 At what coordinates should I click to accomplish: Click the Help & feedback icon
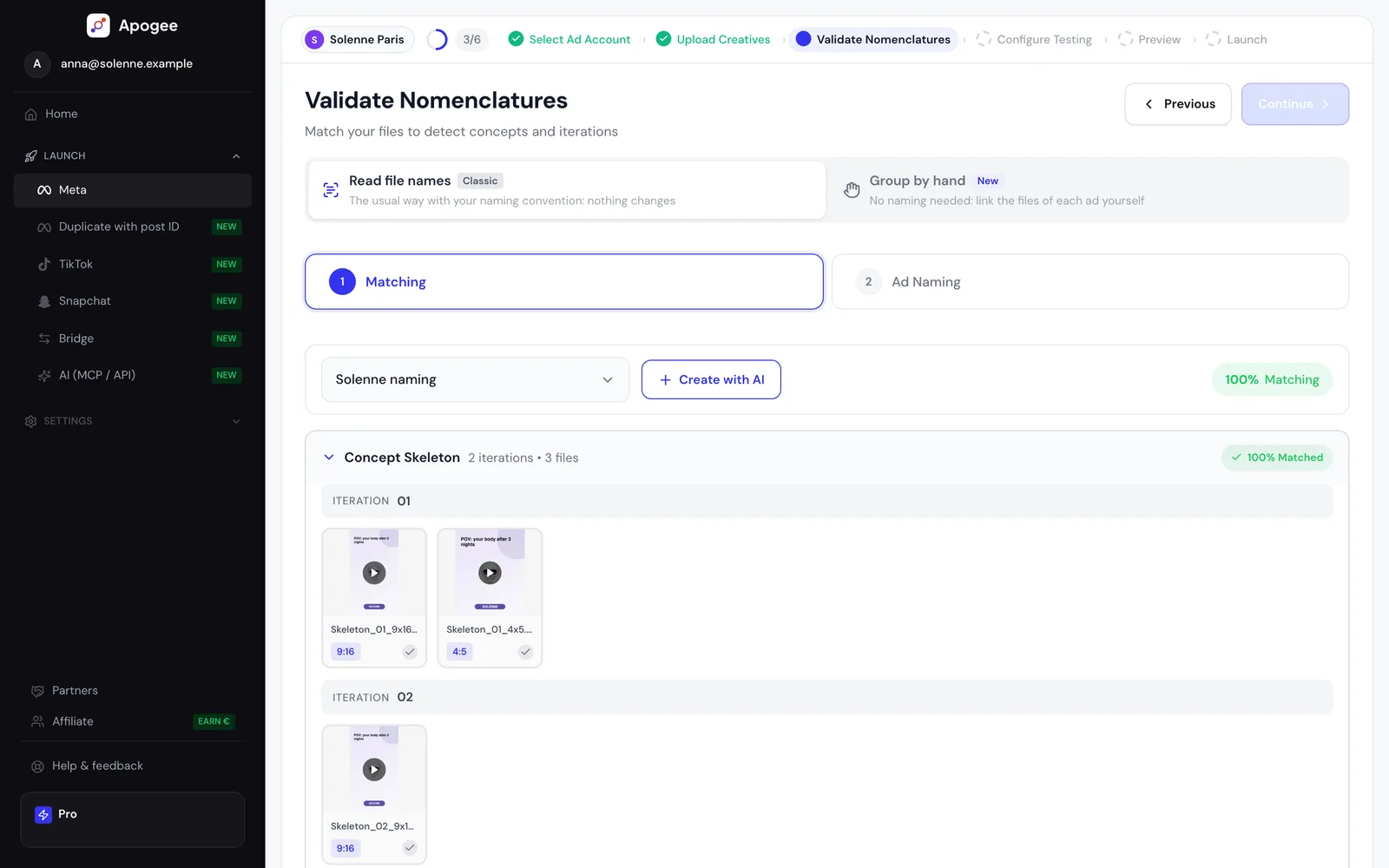point(37,766)
